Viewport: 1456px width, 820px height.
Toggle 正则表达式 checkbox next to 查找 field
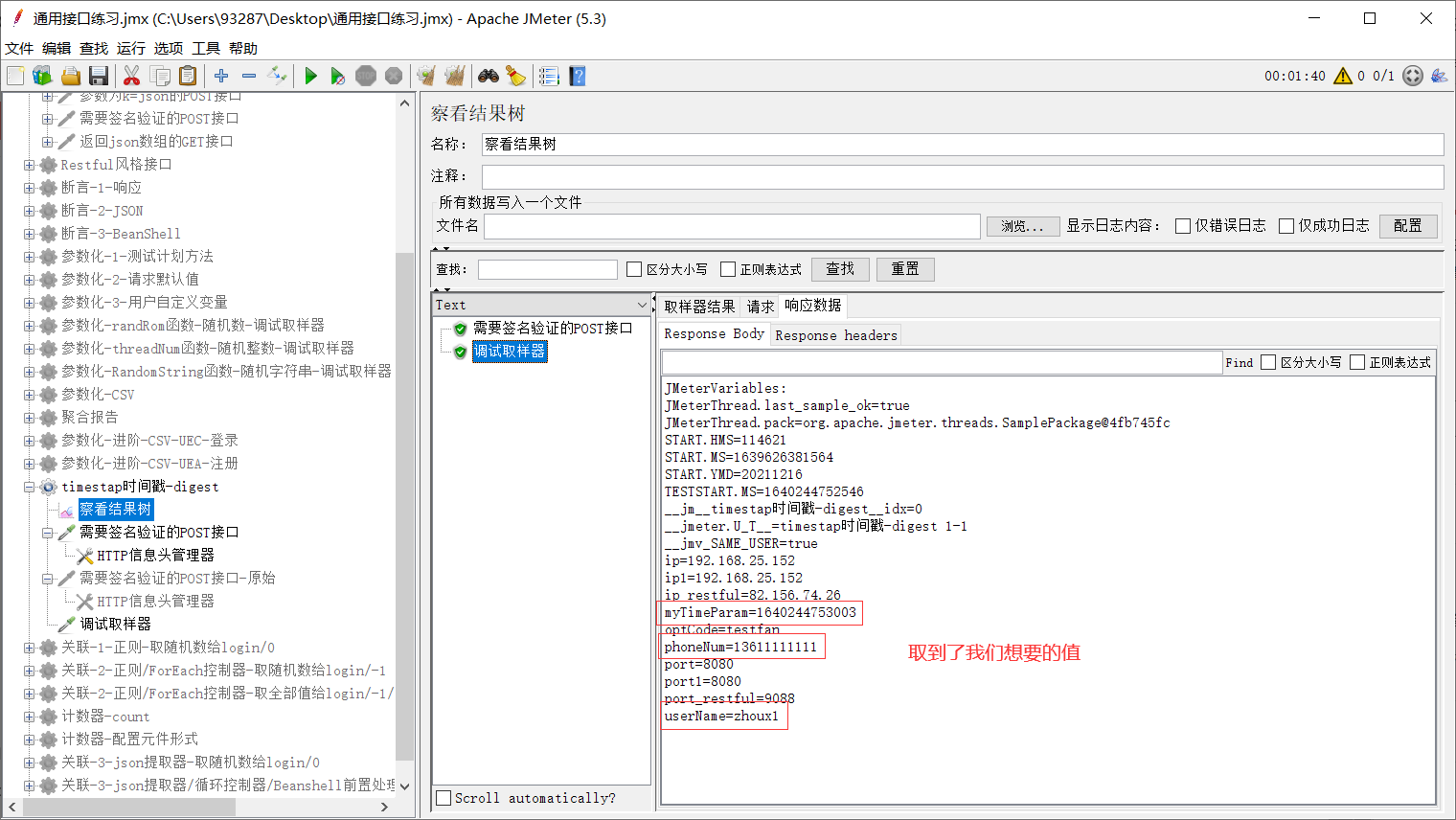coord(728,269)
